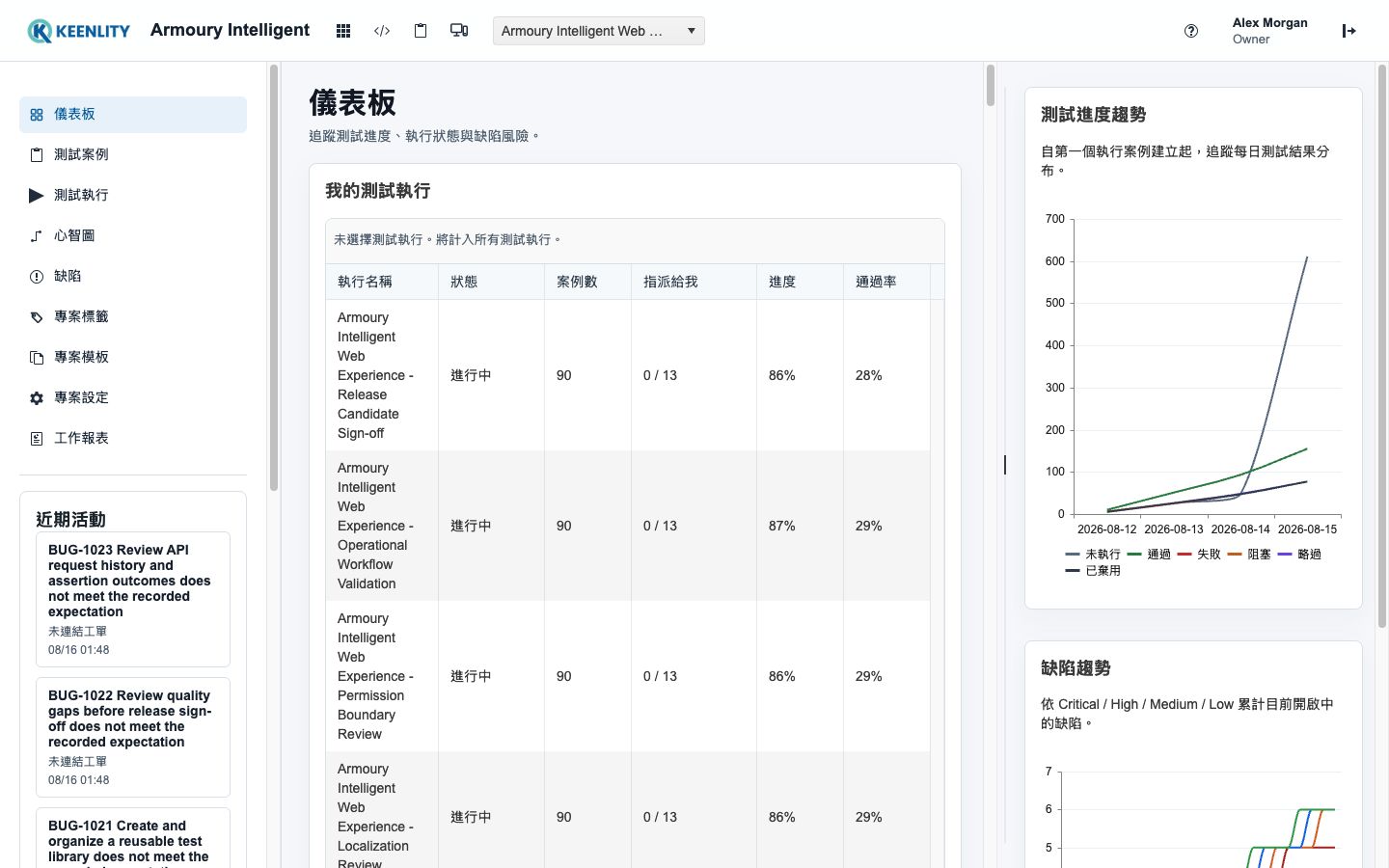The width and height of the screenshot is (1389, 868).
Task: Click the 專案標籤 tag icon
Action: coord(37,317)
